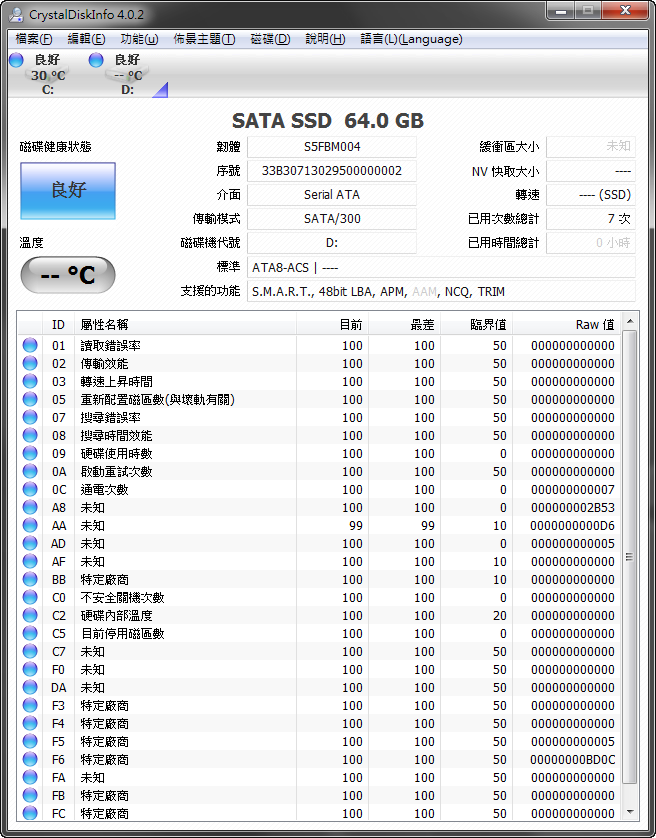Screen dimensions: 656x838
Task: Click the temperature -- °C button
Action: 68,275
